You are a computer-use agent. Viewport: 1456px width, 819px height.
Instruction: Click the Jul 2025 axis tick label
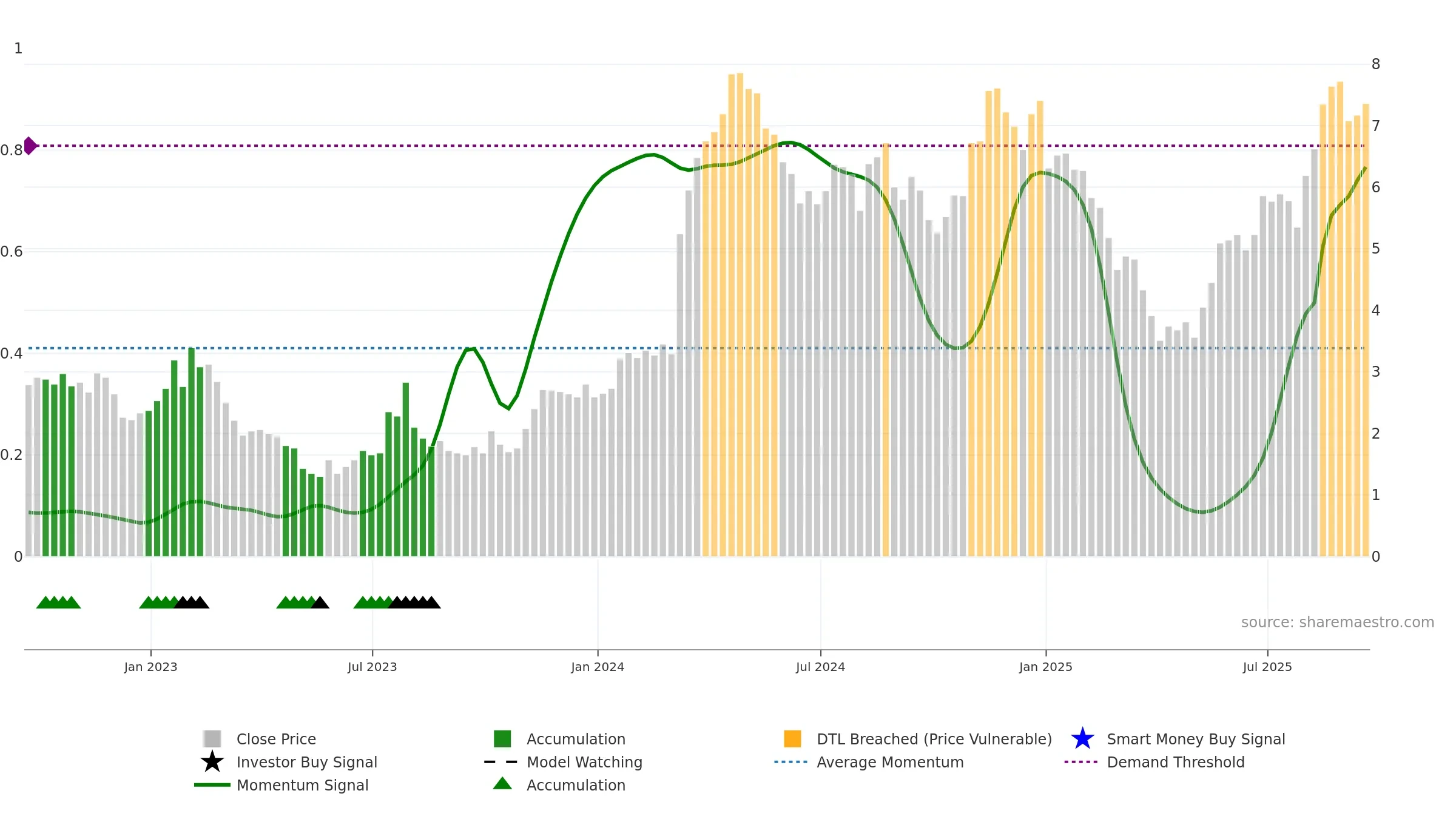click(1267, 667)
